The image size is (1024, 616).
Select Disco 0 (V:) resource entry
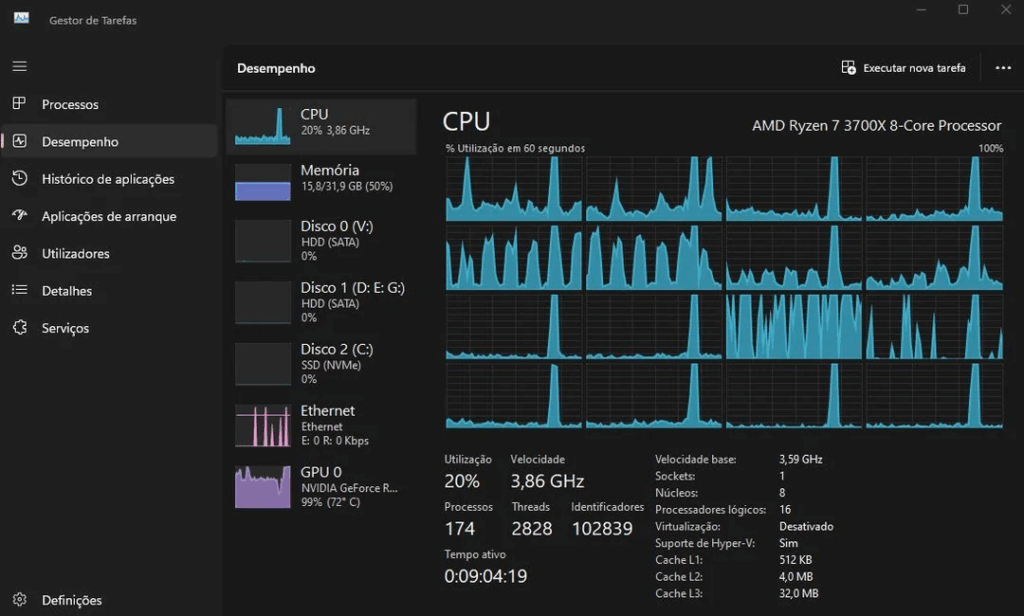tap(321, 241)
